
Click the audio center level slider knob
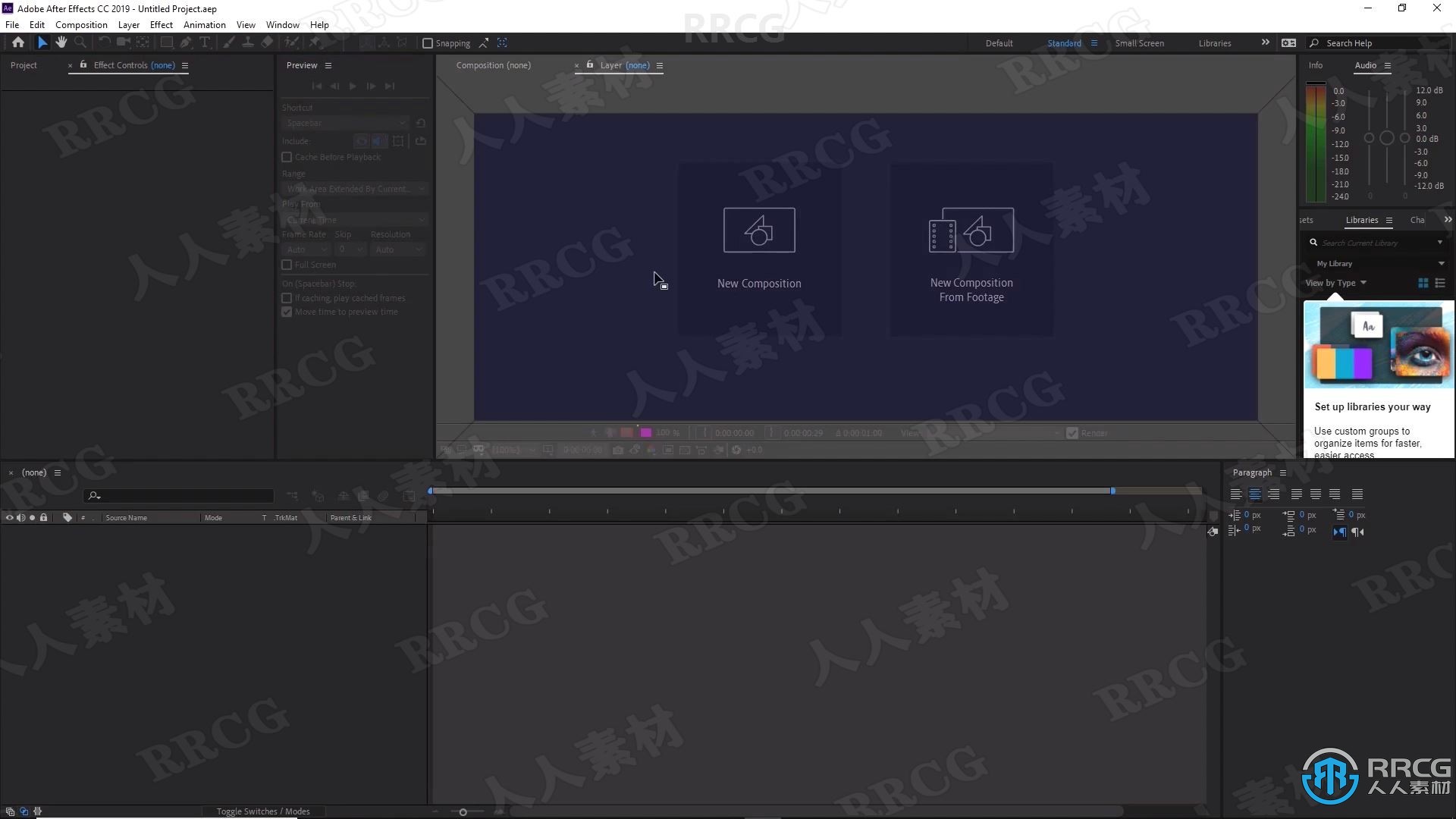coord(1386,138)
